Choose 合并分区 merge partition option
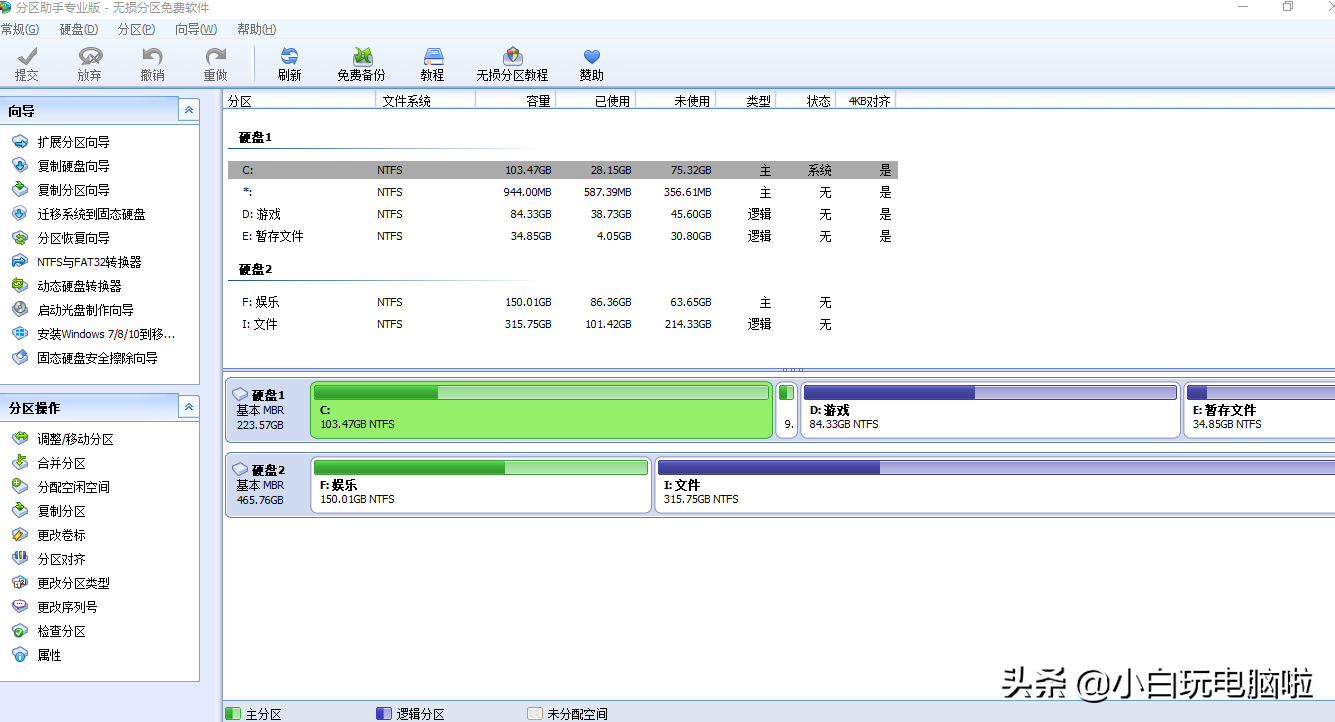 pos(61,463)
